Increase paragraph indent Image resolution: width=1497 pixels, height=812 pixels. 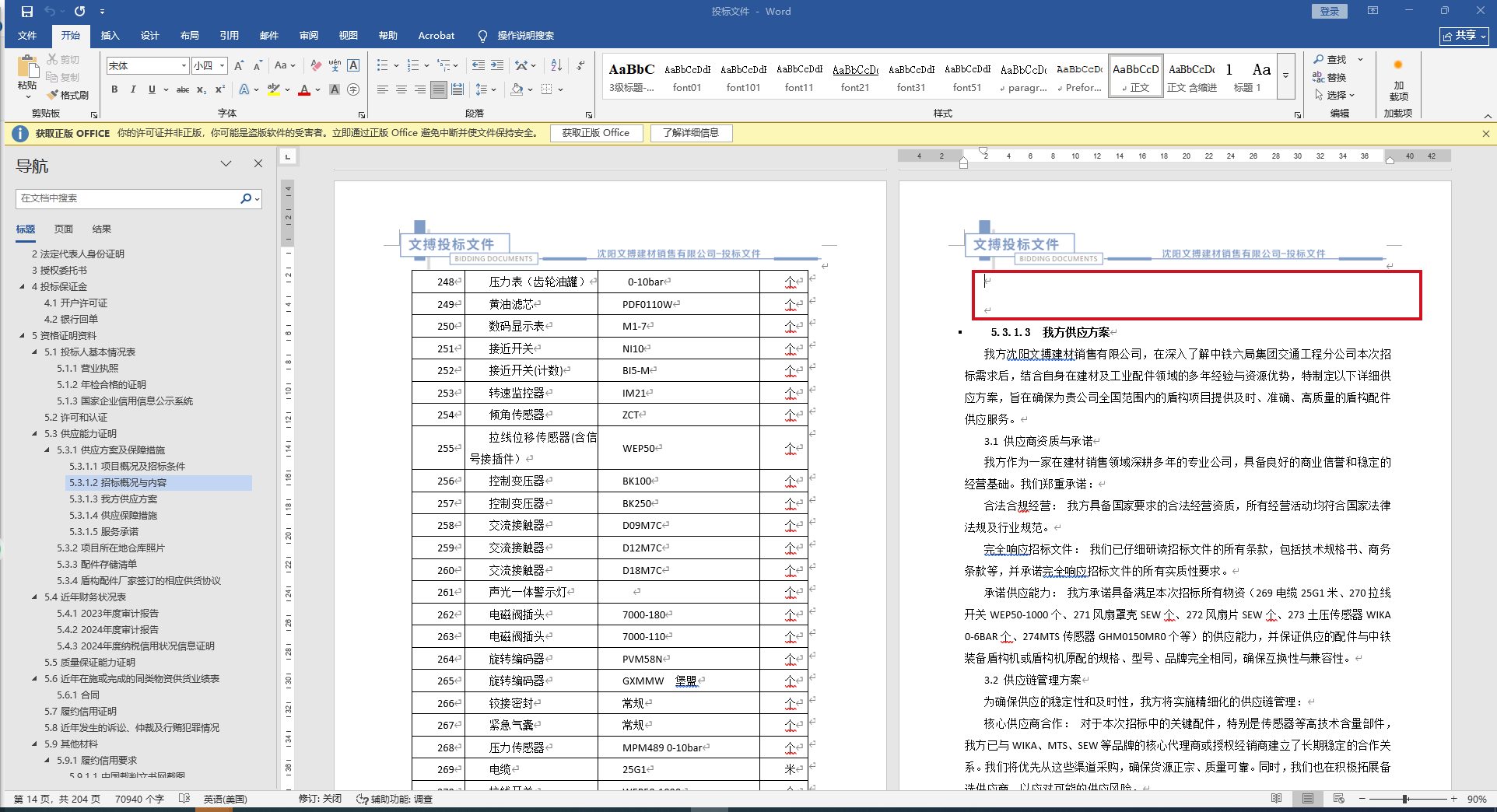[x=497, y=66]
